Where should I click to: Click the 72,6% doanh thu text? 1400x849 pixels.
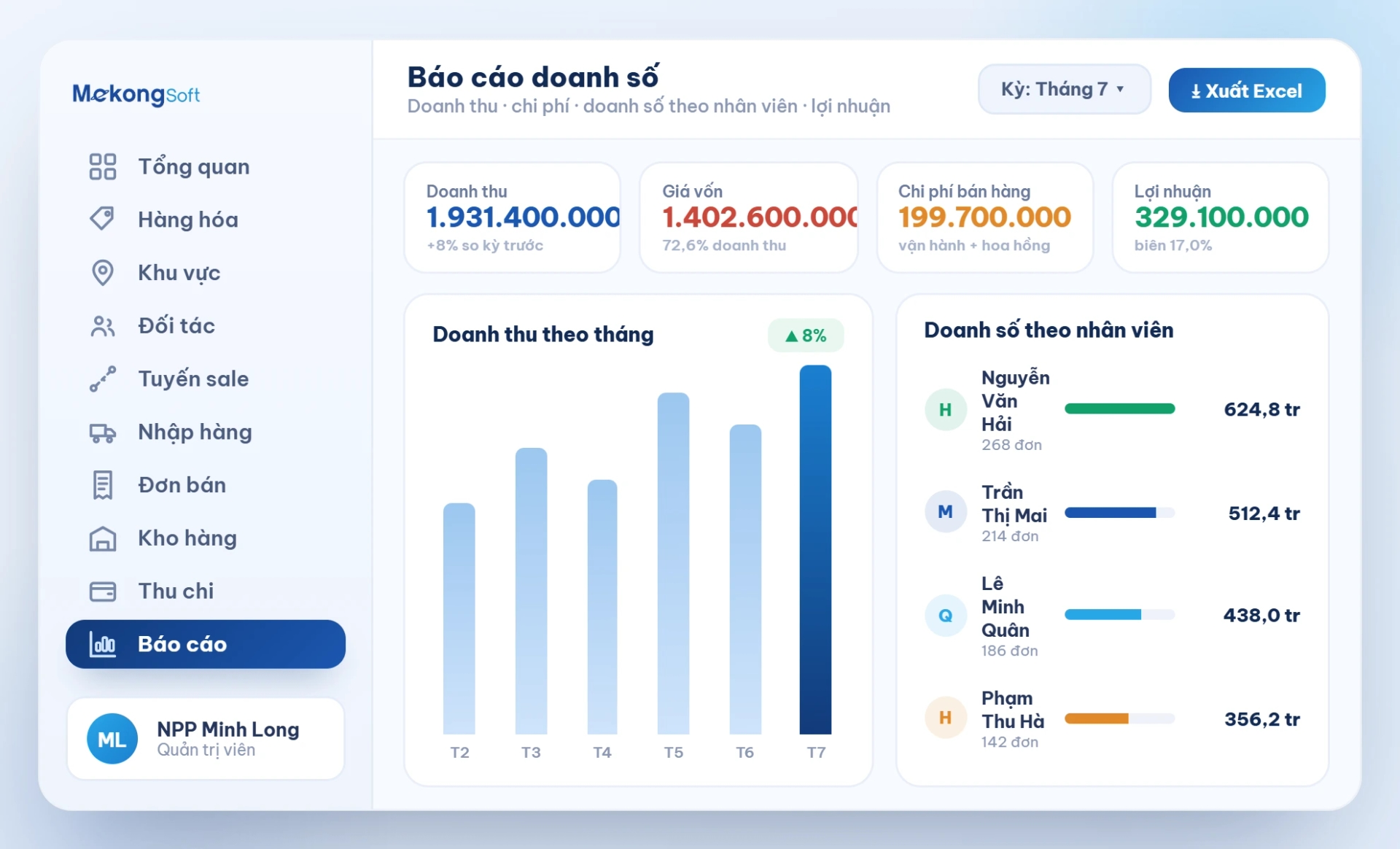click(x=724, y=246)
